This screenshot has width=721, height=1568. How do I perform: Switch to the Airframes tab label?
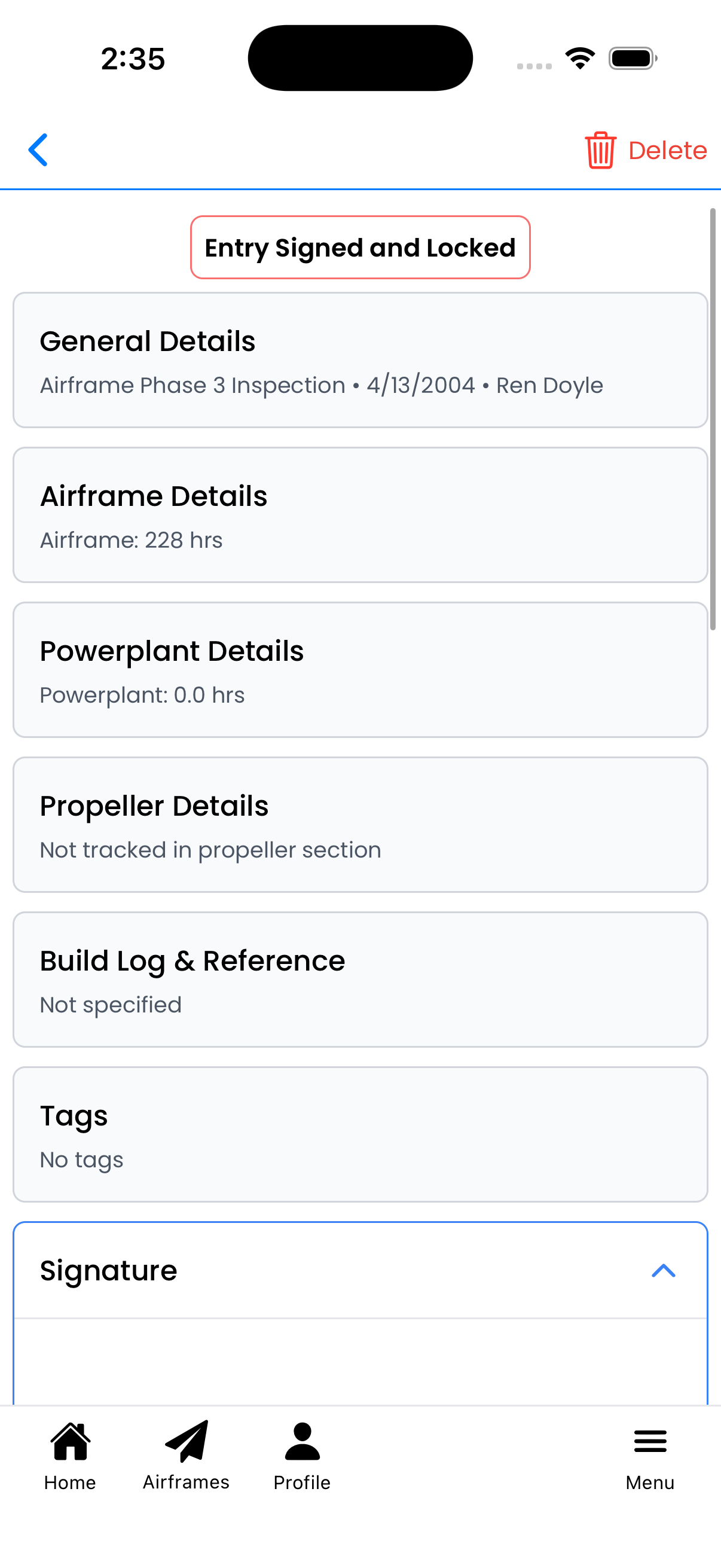coord(186,1481)
